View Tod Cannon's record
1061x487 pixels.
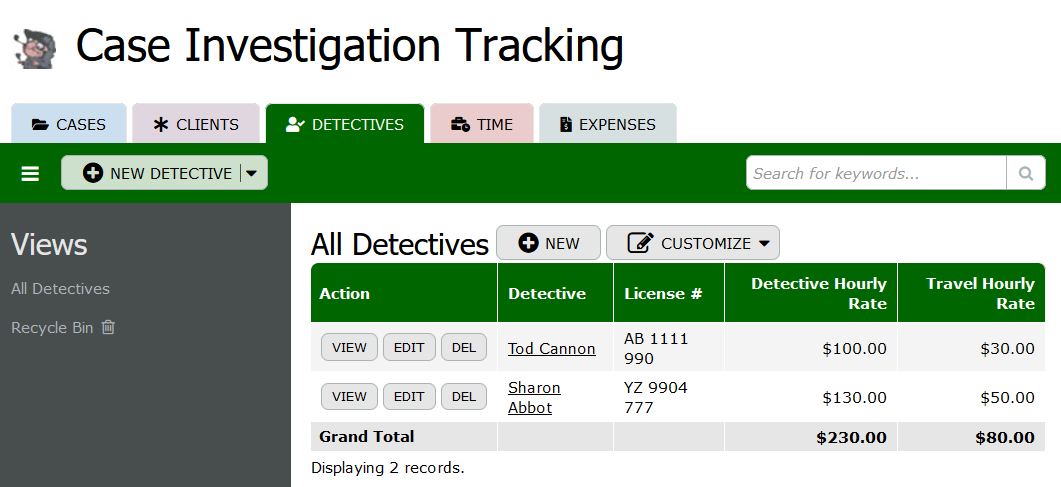click(349, 348)
